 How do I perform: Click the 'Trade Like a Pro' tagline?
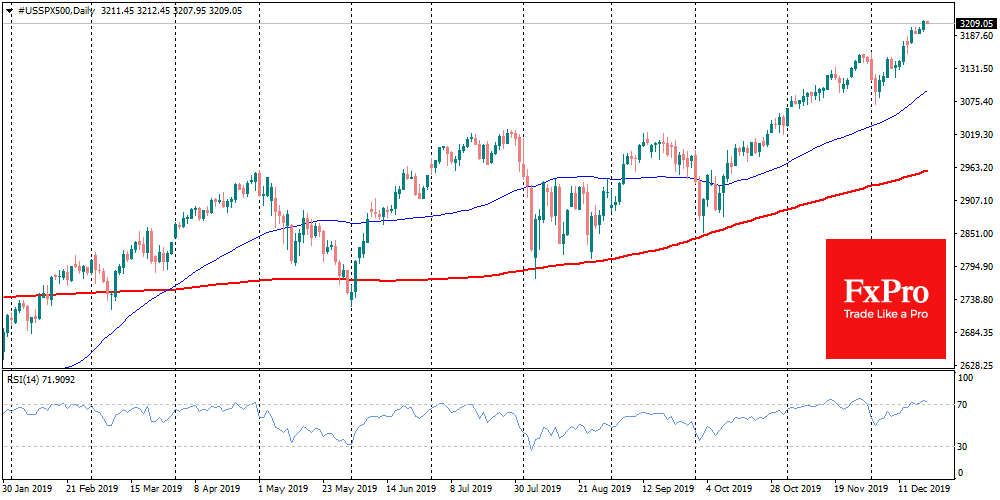click(x=885, y=316)
